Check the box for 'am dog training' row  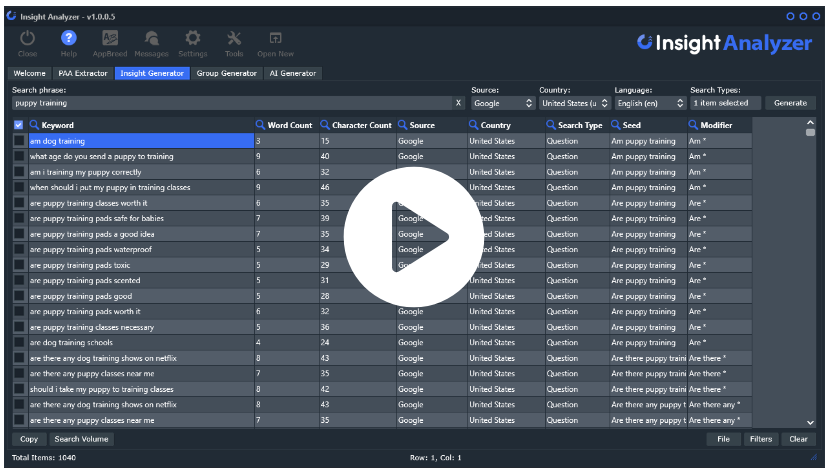(x=19, y=141)
